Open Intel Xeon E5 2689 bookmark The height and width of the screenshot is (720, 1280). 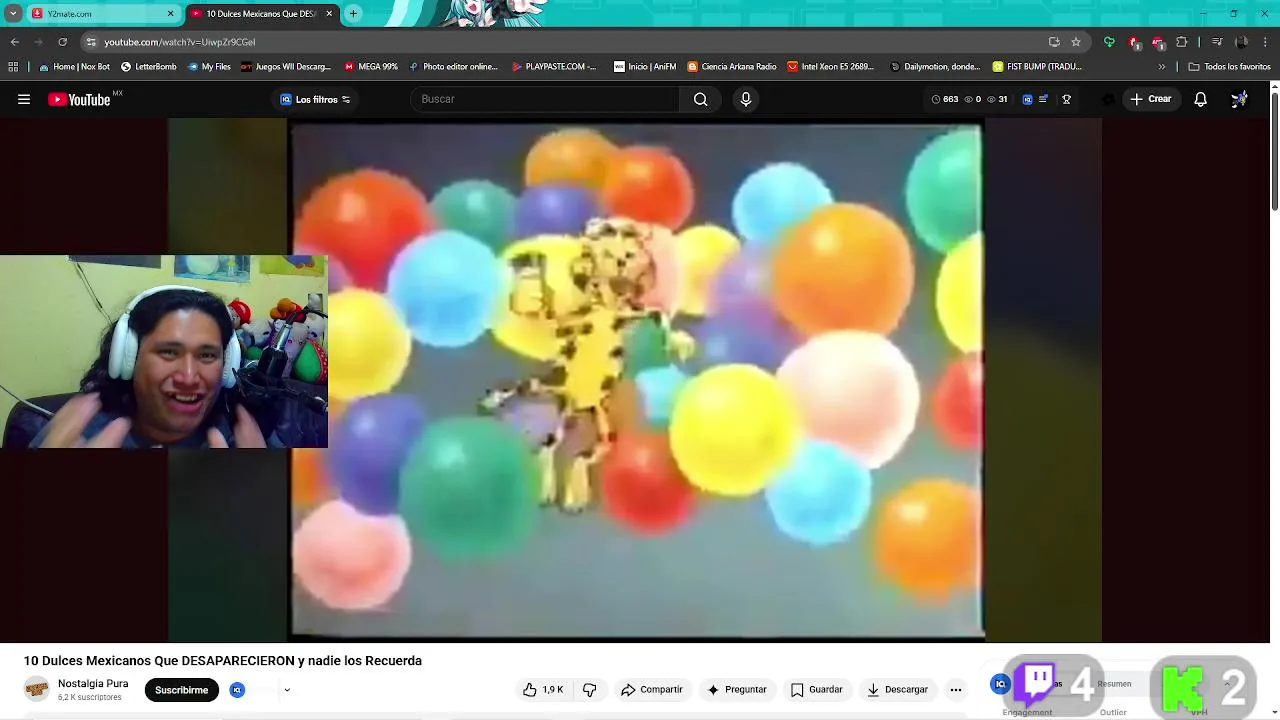point(831,67)
